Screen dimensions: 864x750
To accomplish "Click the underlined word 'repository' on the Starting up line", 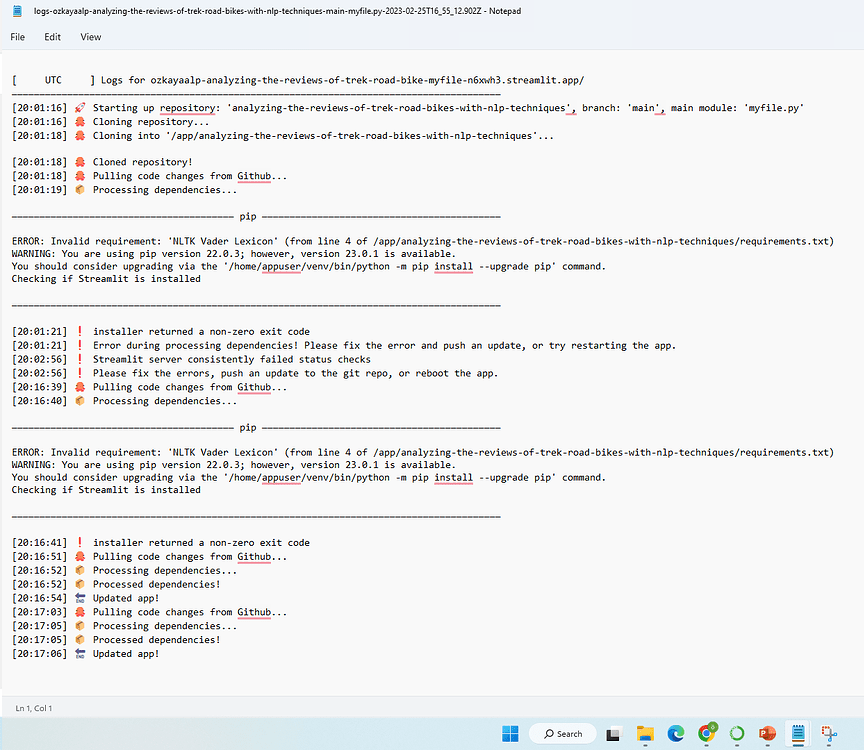I will [x=187, y=108].
